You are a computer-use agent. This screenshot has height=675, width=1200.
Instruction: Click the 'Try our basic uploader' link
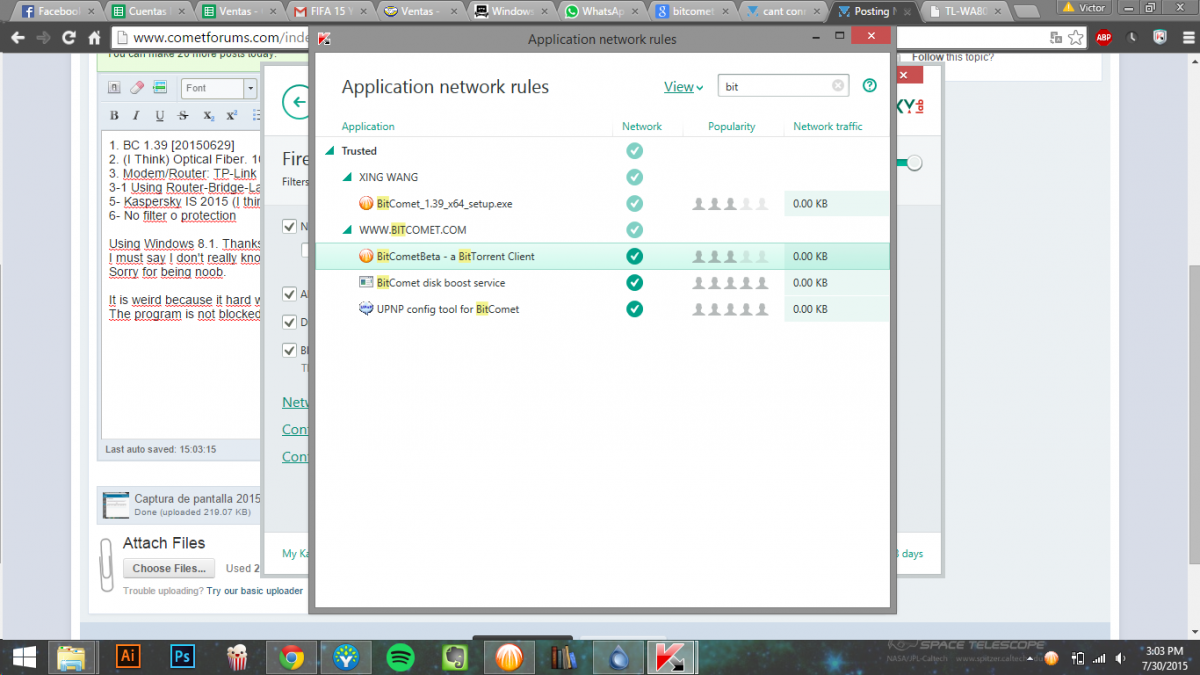[255, 591]
